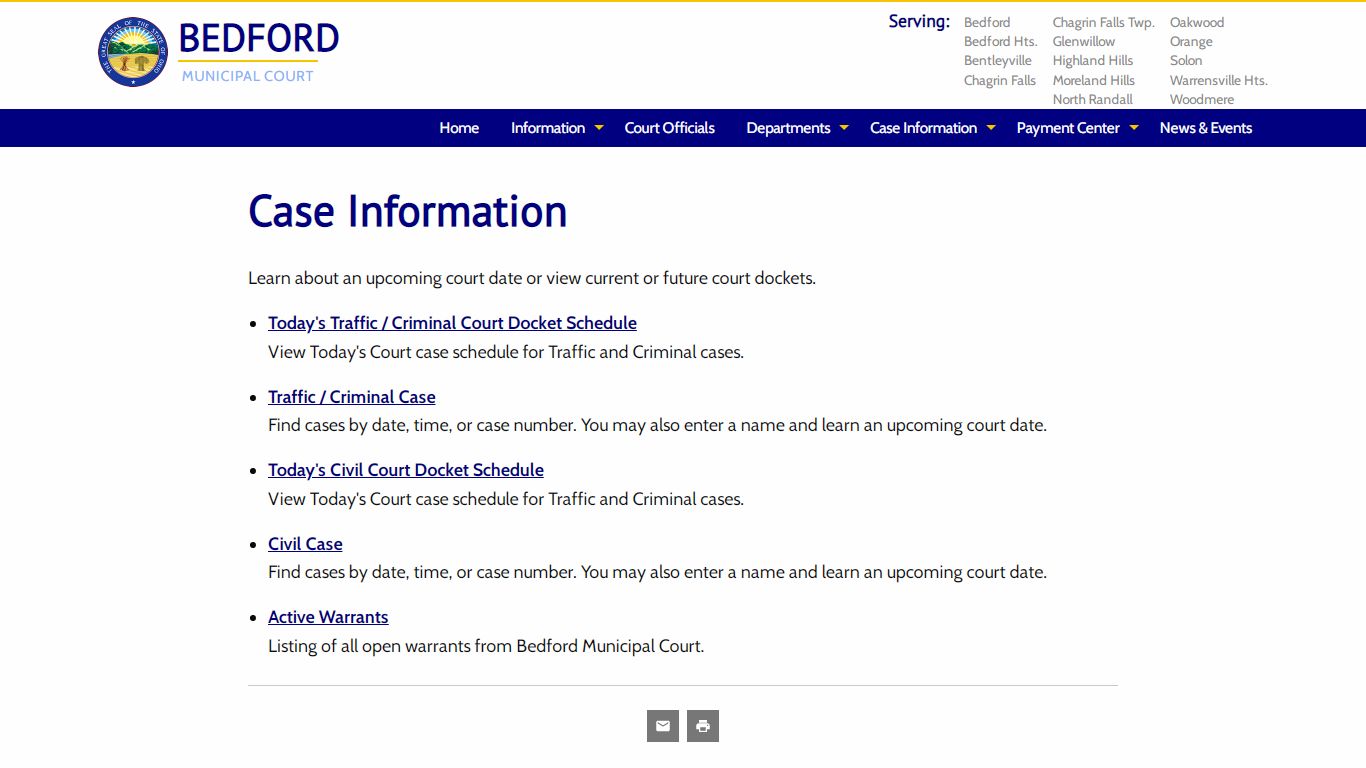Click Bedford in the Serving list
This screenshot has height=768, width=1366.
coord(987,22)
